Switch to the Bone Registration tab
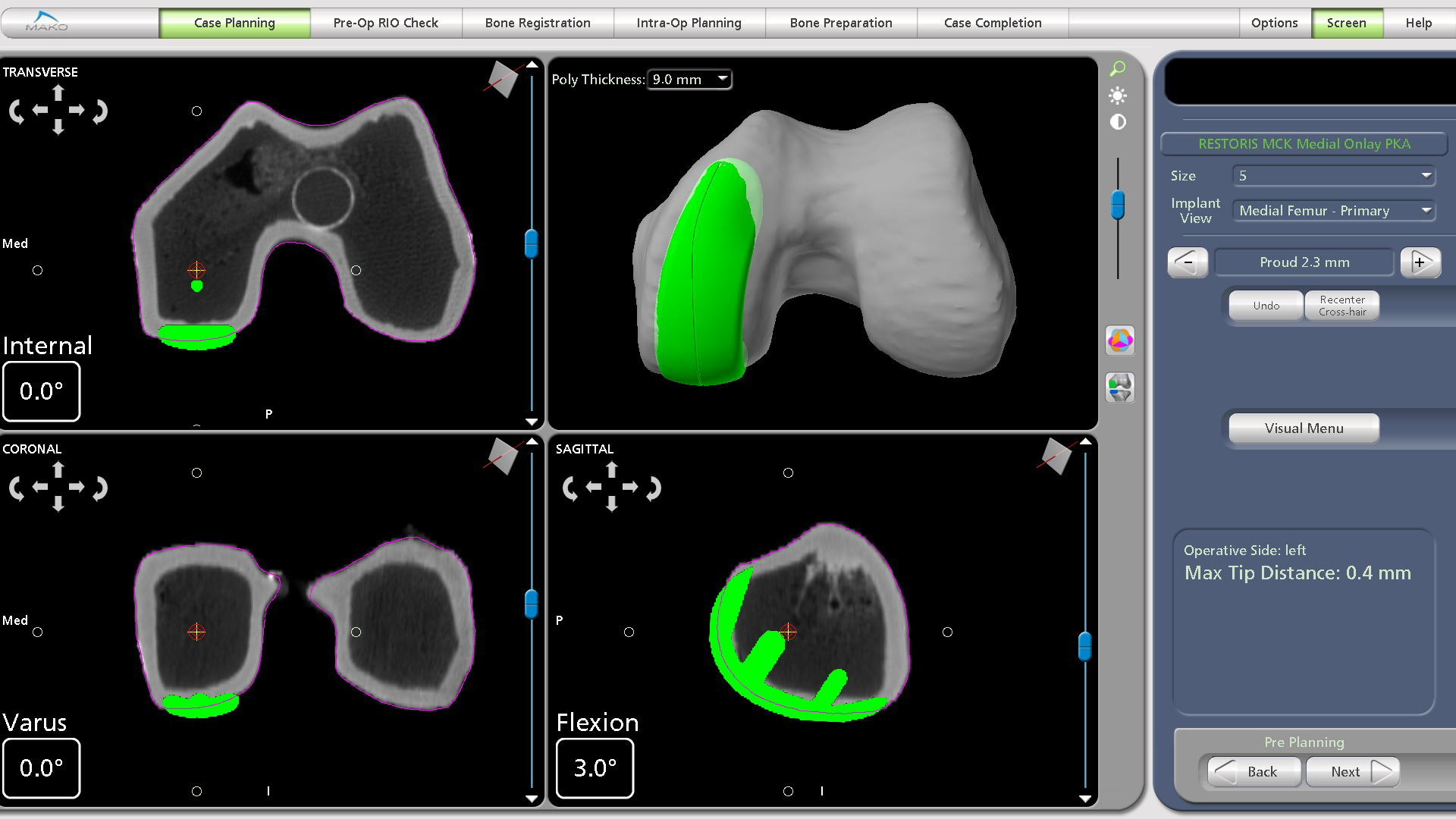 [538, 23]
